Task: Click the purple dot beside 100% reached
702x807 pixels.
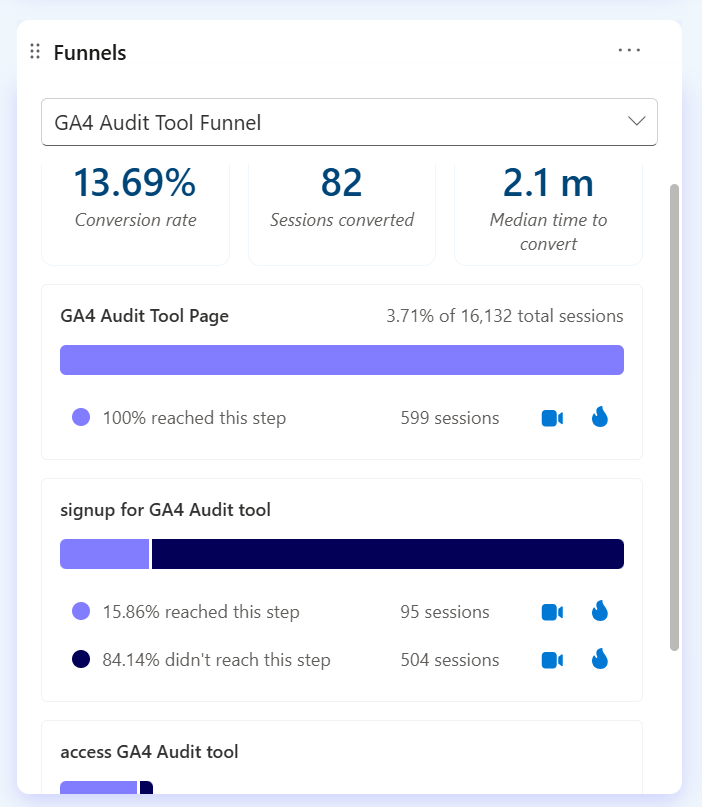Action: (81, 417)
